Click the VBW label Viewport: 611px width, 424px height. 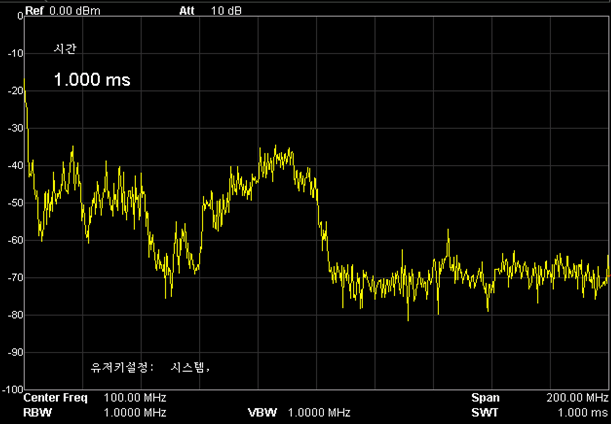[262, 412]
